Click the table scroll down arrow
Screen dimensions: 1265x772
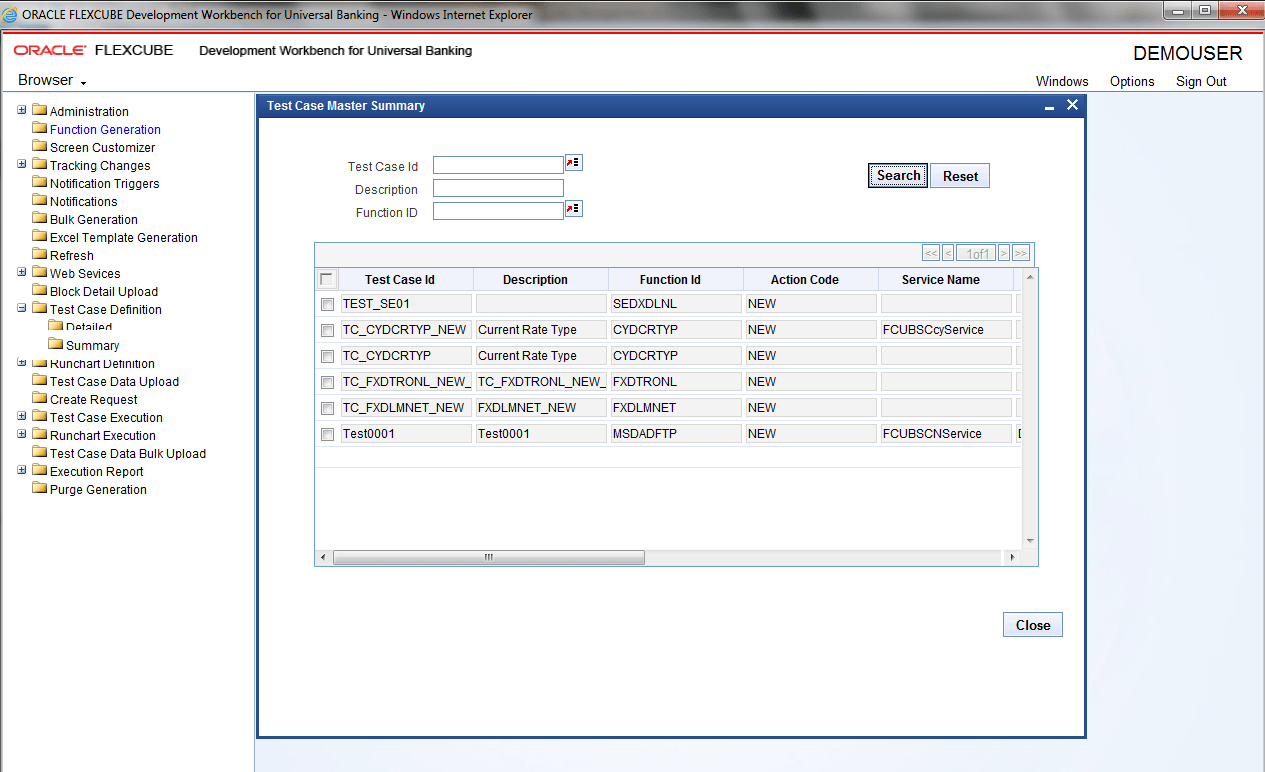1030,541
